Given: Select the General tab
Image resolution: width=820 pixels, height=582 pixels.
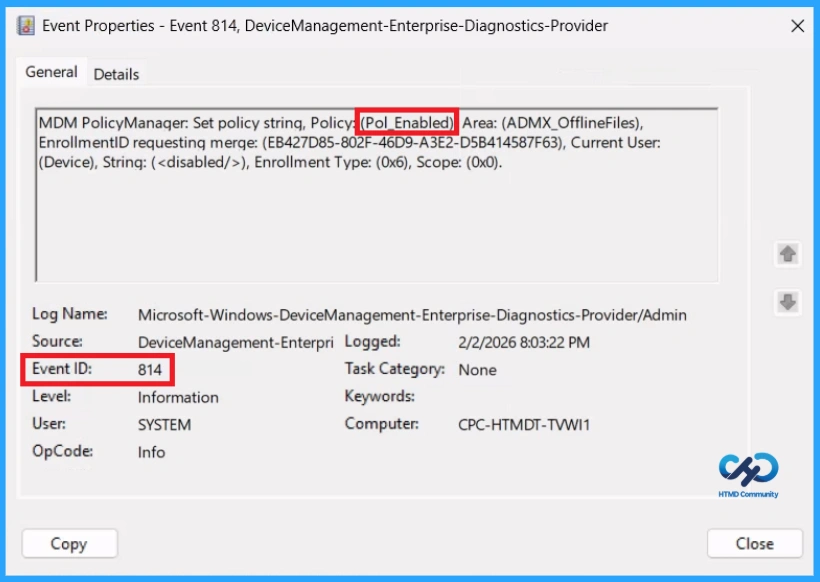Looking at the screenshot, I should [x=51, y=72].
